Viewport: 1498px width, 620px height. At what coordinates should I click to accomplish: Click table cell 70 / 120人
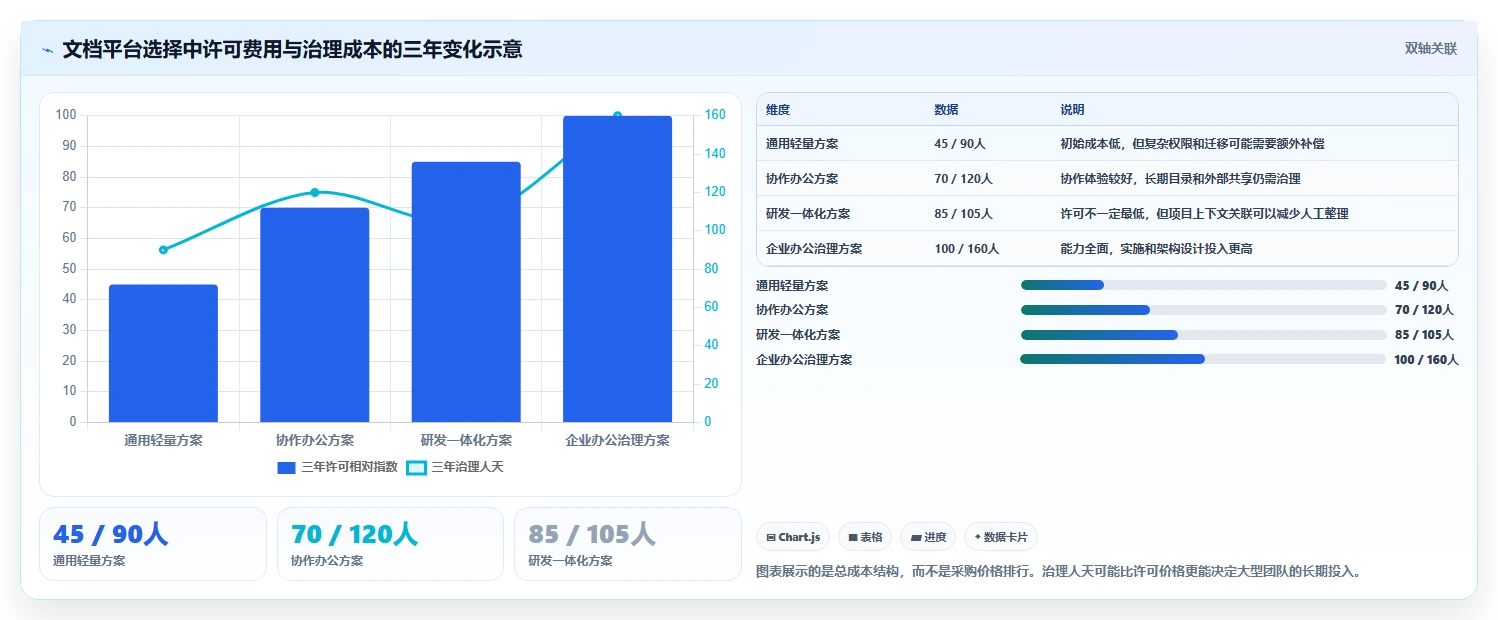[x=963, y=179]
